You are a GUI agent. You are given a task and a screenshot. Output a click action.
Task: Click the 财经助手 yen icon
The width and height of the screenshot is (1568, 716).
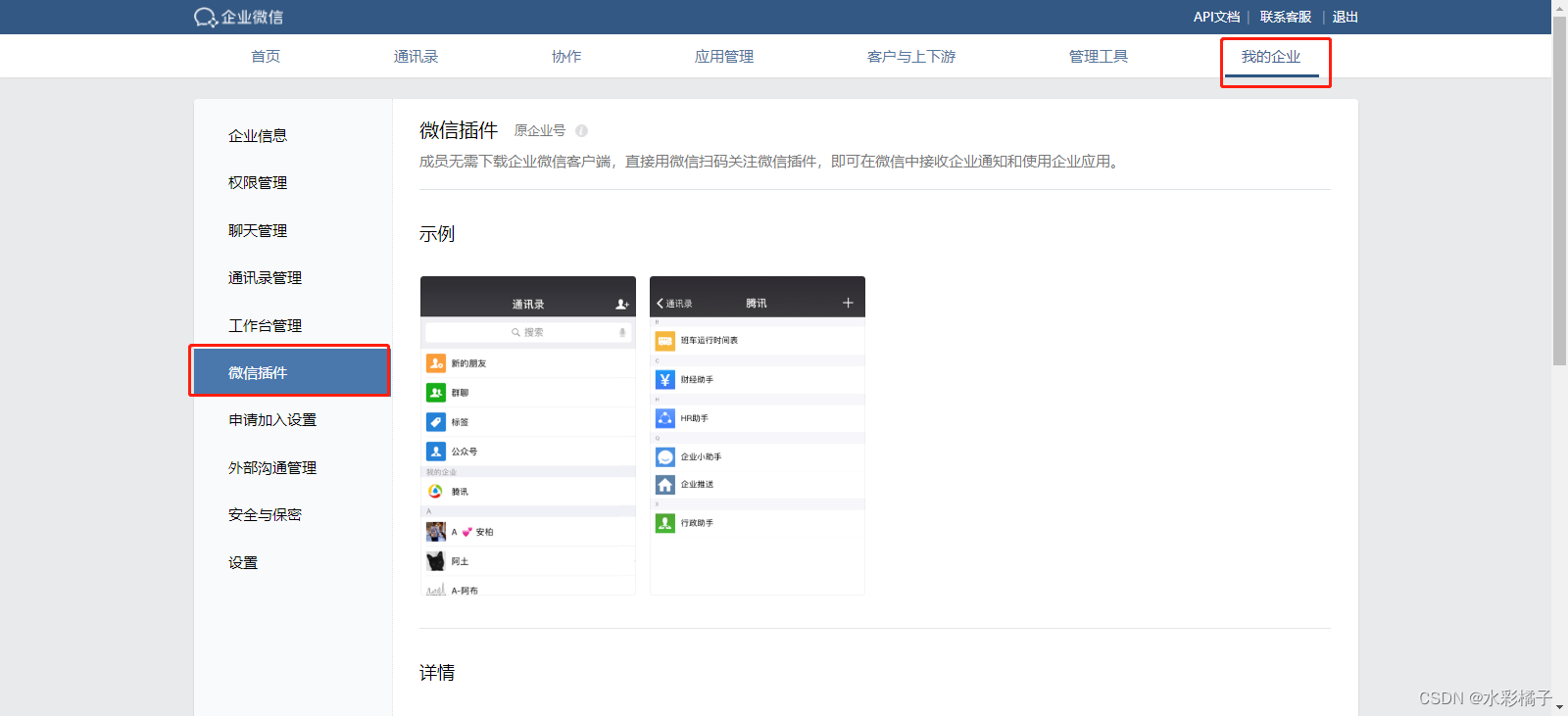[x=665, y=380]
